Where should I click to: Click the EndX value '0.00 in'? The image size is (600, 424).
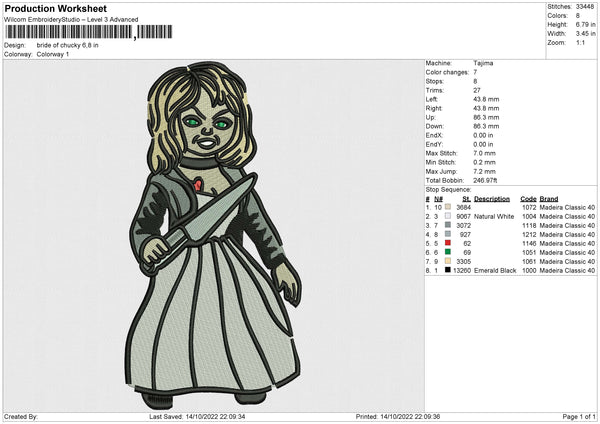click(x=483, y=135)
